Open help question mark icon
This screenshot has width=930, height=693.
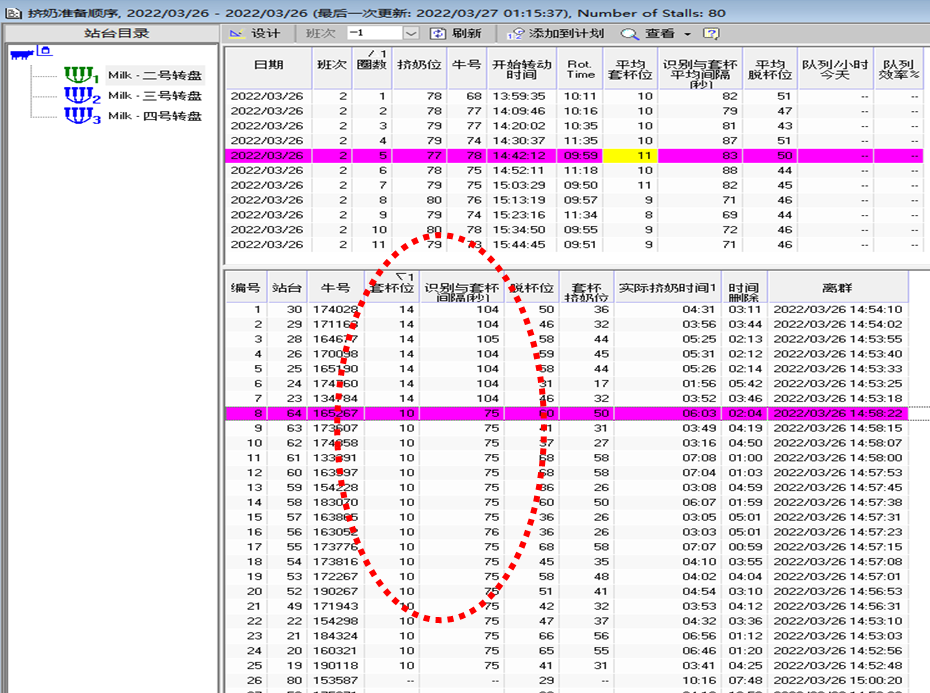[711, 33]
